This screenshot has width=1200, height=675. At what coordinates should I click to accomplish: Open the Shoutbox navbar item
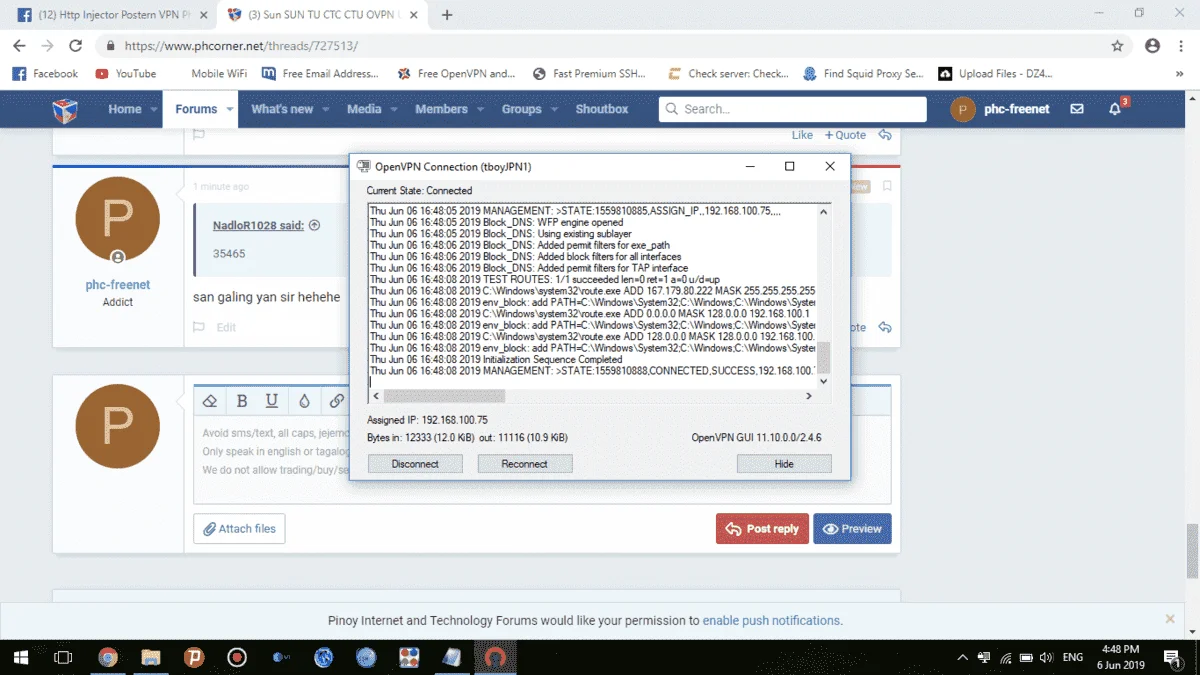point(602,109)
